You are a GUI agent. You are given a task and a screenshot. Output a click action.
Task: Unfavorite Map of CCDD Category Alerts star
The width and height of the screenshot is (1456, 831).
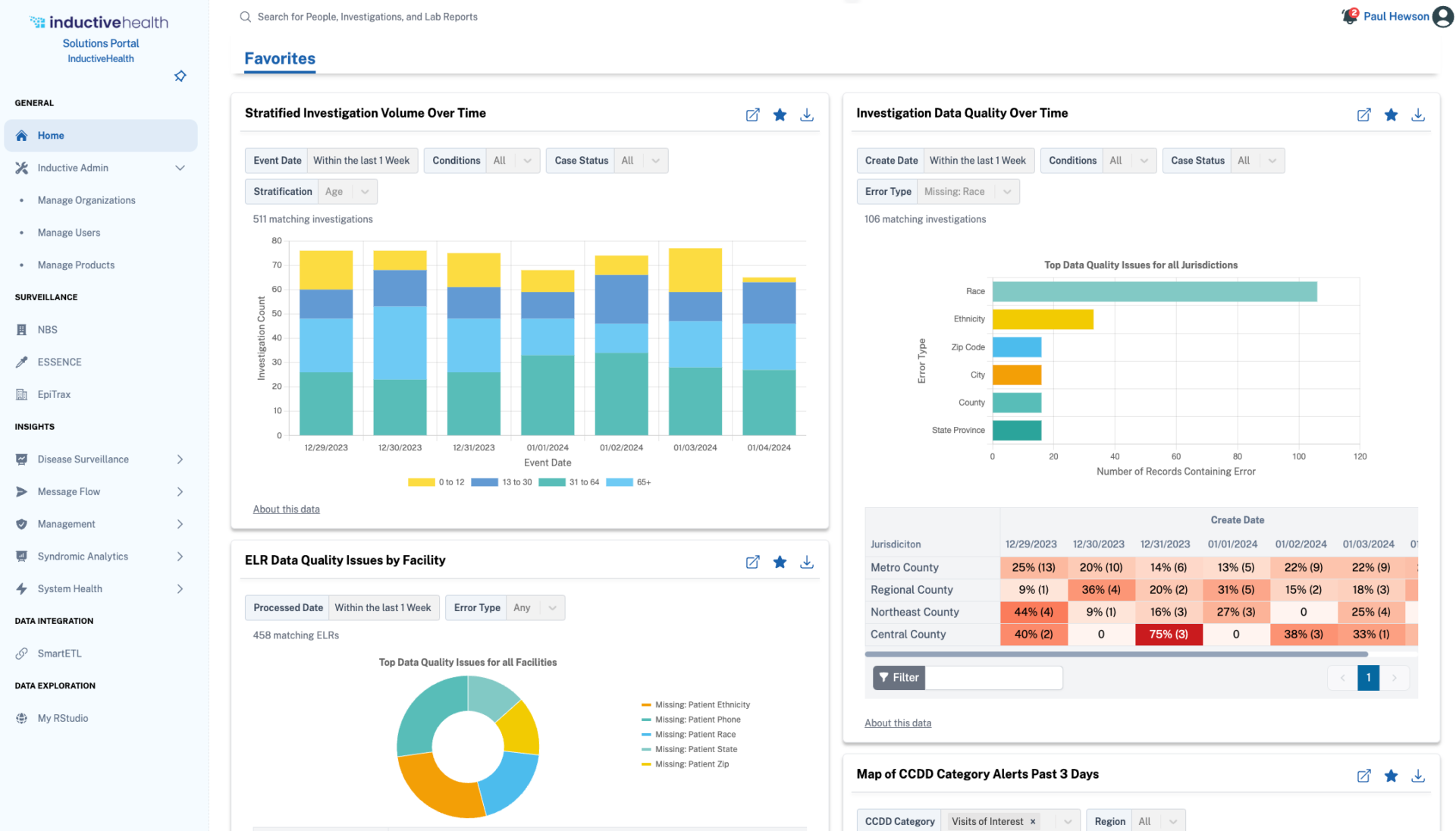tap(1391, 776)
